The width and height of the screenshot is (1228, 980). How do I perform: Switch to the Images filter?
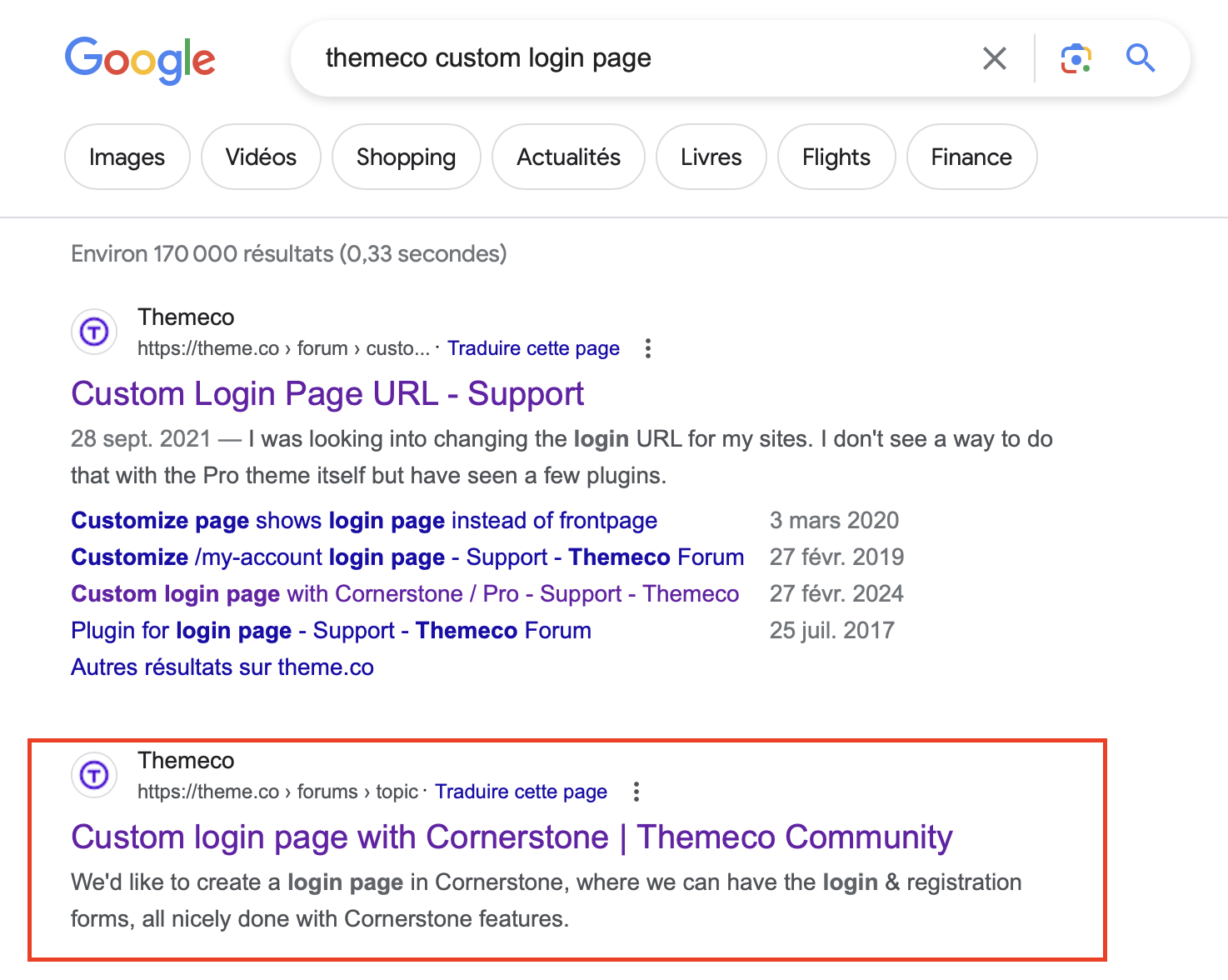click(127, 157)
